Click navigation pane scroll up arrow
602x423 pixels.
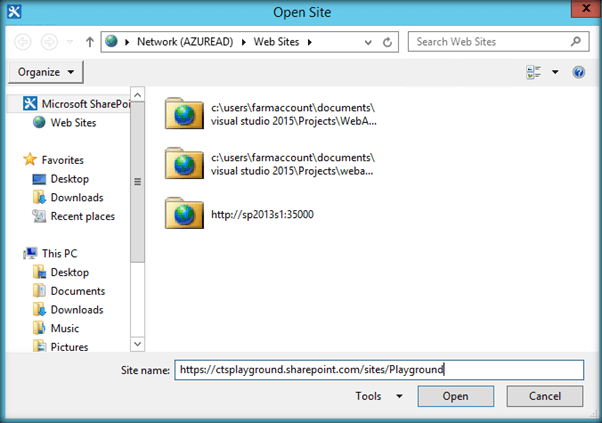click(137, 94)
